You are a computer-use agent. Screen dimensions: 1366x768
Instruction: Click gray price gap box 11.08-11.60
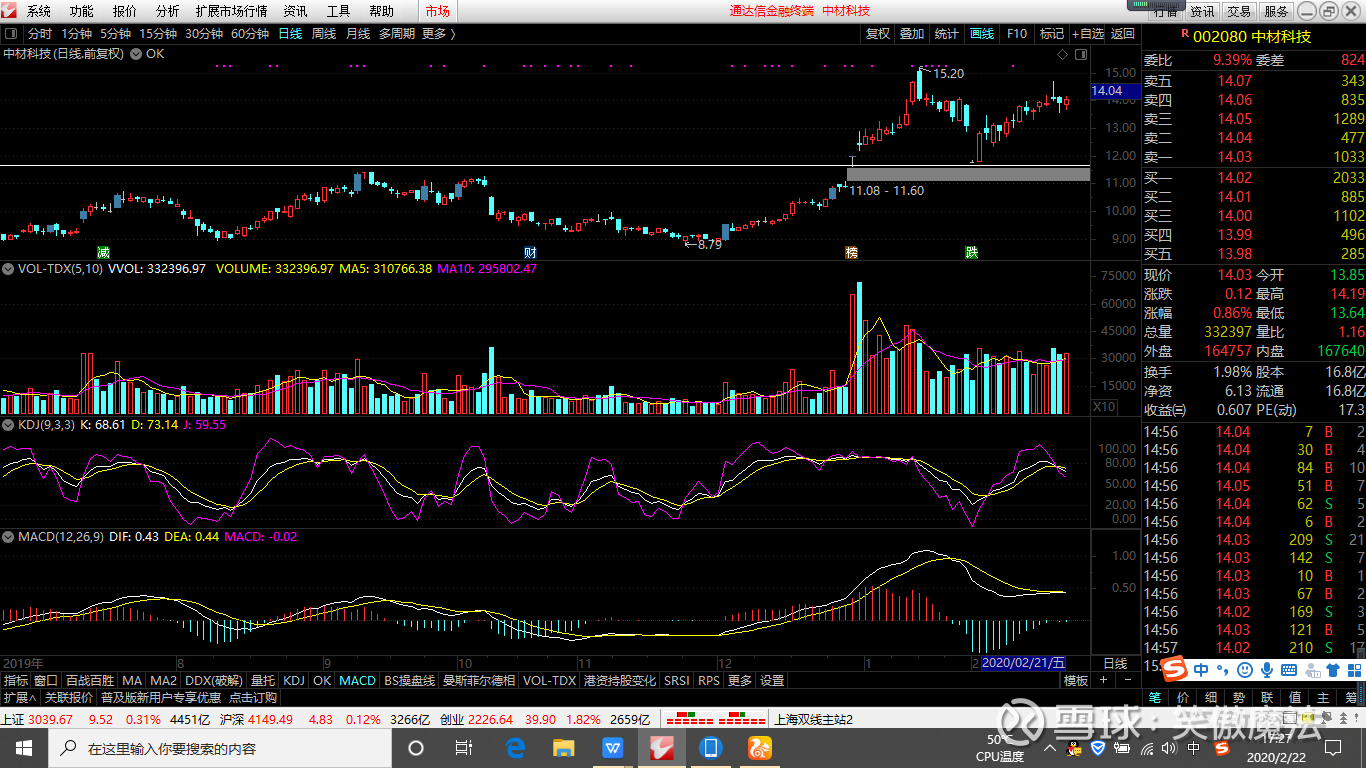point(968,174)
